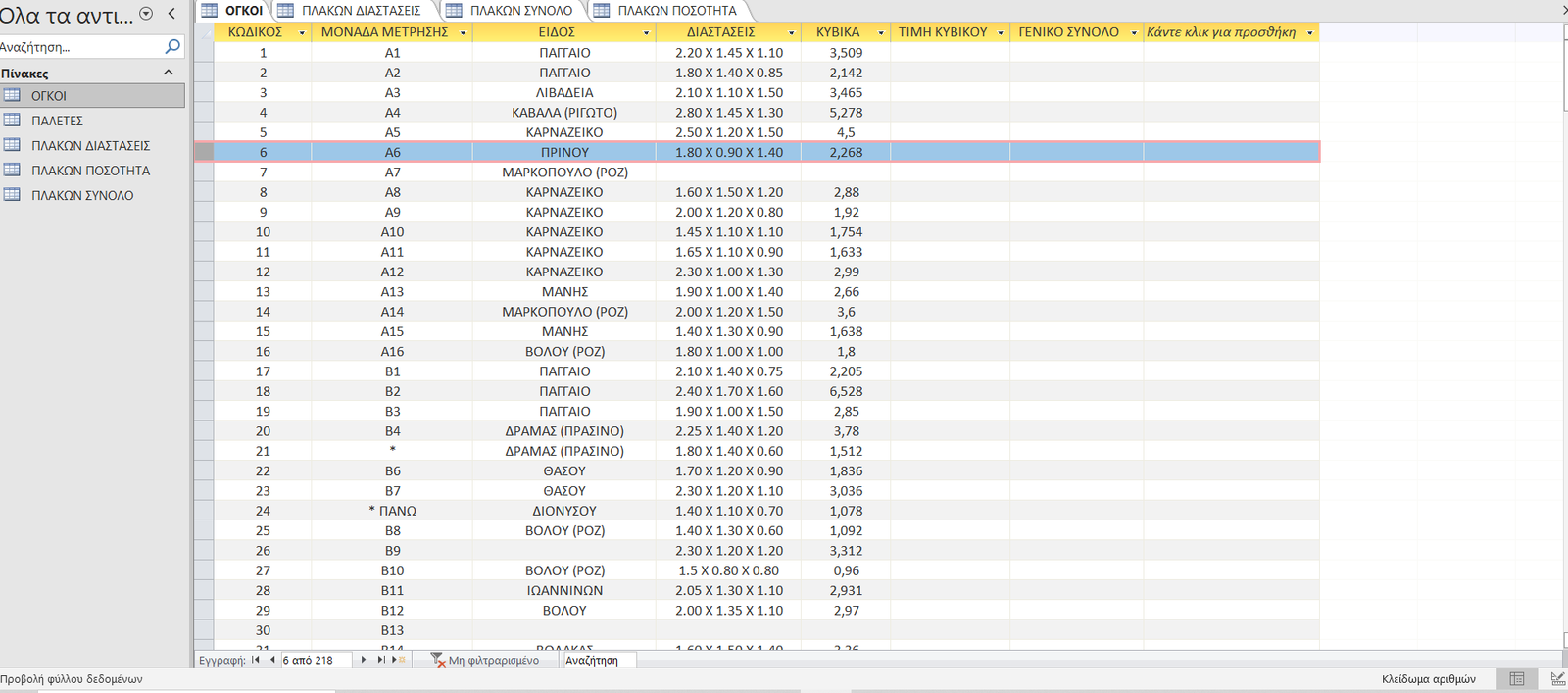This screenshot has height=693, width=1568.
Task: Switch to the ΠΛΑΚΩΝ ΔΙΑΣΤΑΣΕΙΣ tab
Action: [x=353, y=11]
